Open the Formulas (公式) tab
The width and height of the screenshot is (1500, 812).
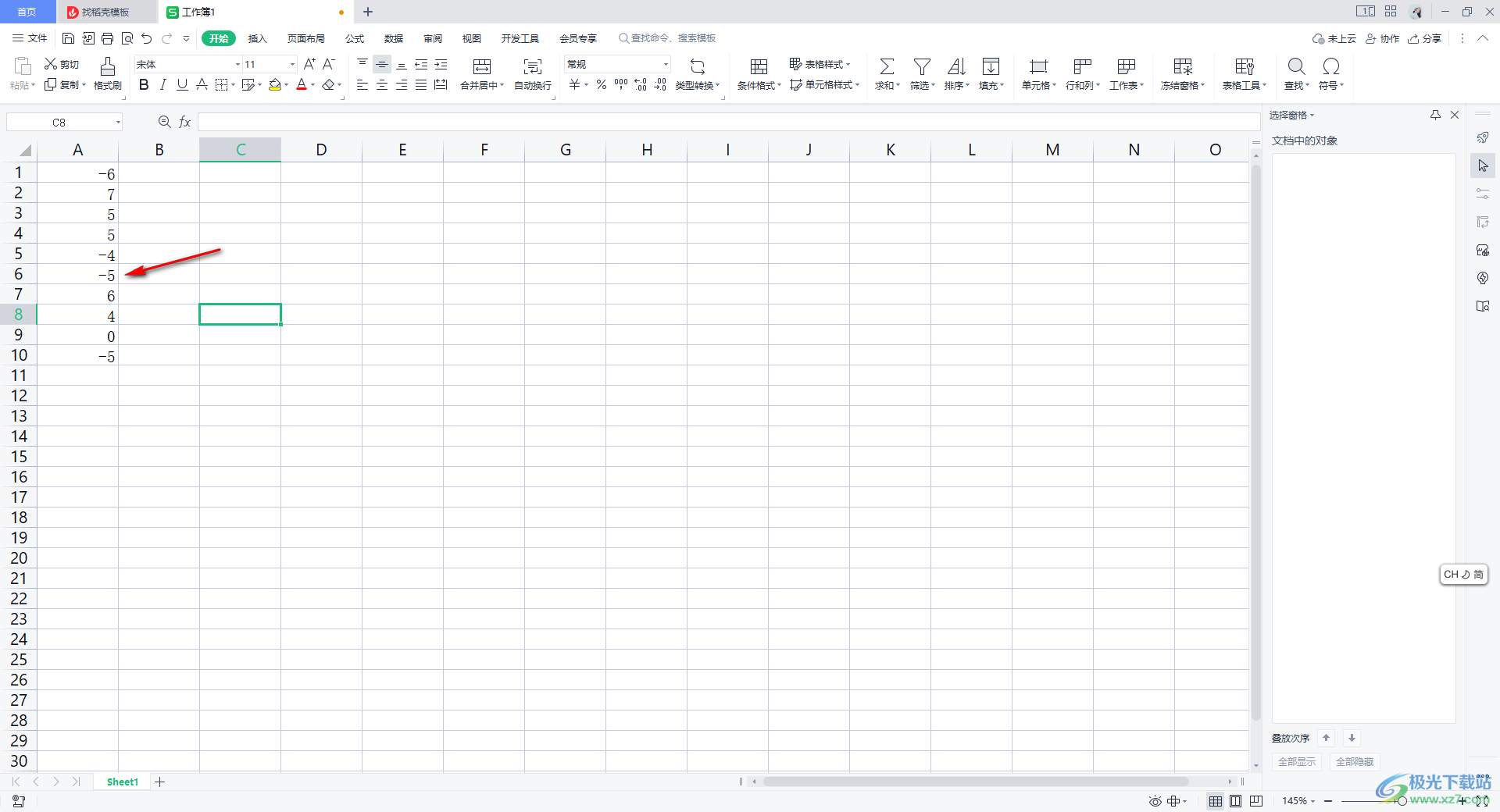pos(355,38)
